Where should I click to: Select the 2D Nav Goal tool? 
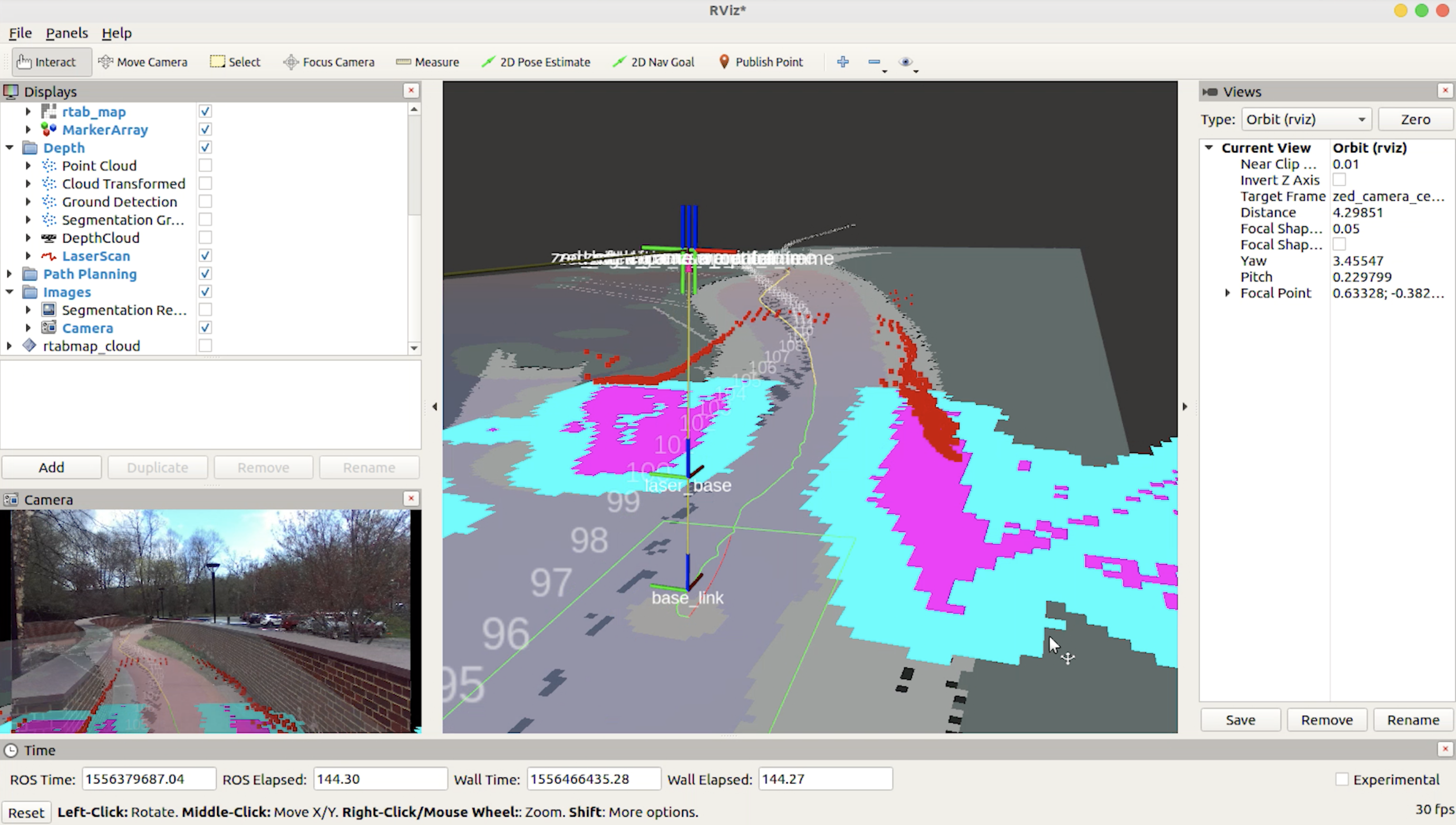coord(654,62)
